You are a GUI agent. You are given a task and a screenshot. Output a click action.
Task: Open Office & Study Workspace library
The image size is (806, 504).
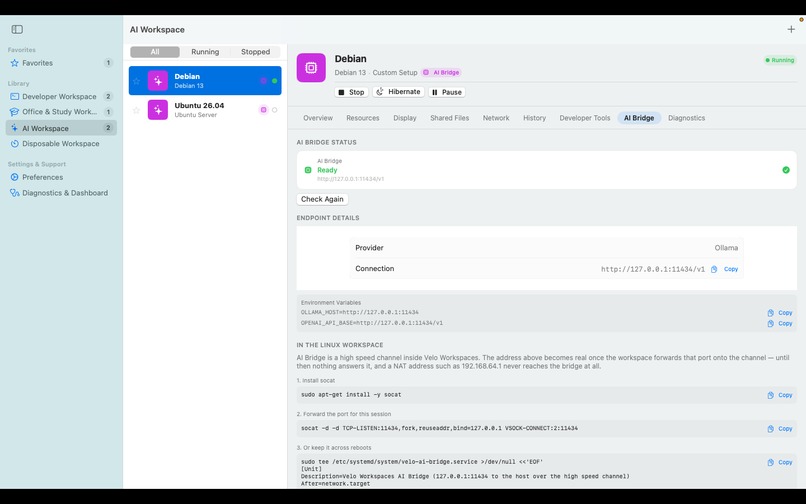coord(61,112)
